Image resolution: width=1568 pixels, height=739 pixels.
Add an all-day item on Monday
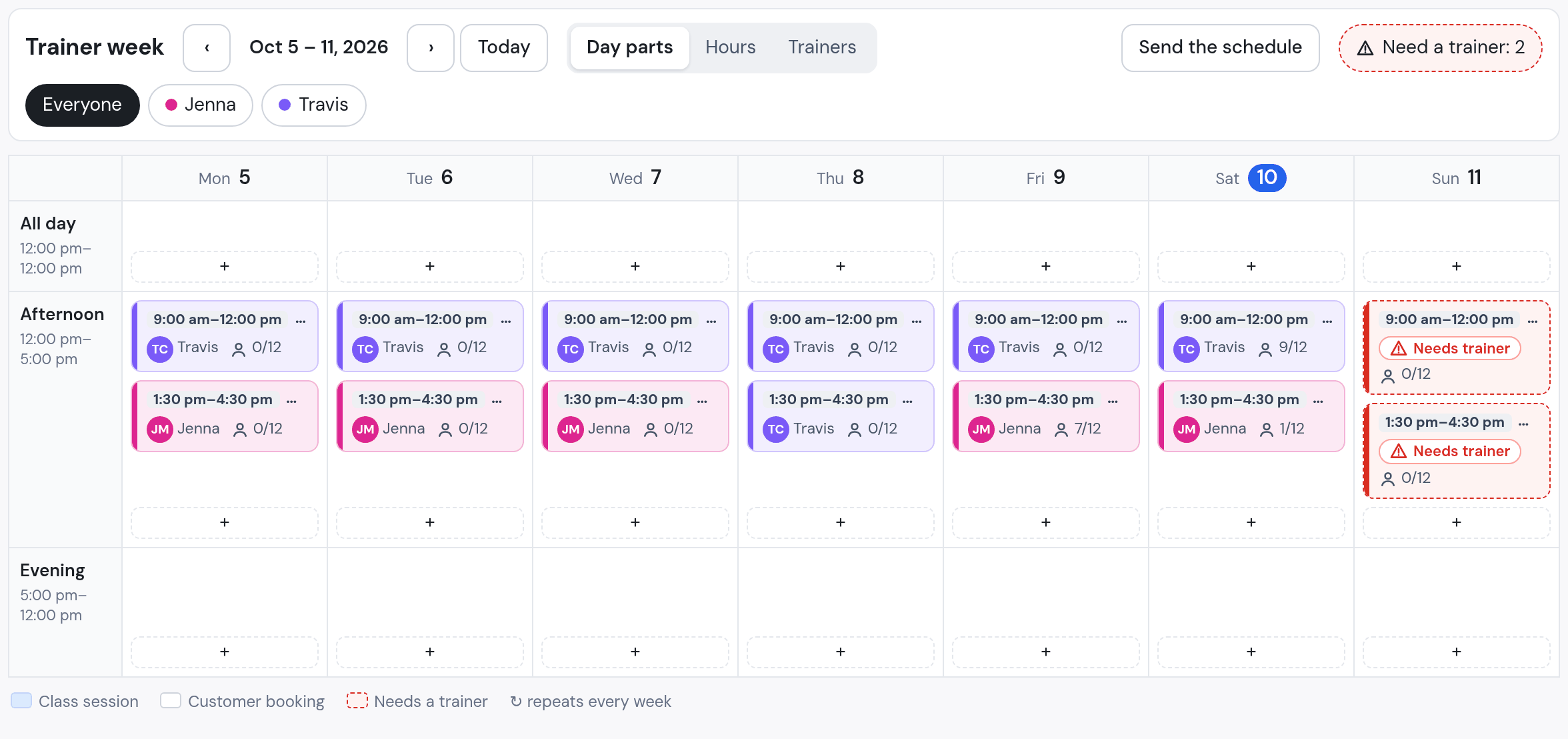225,266
